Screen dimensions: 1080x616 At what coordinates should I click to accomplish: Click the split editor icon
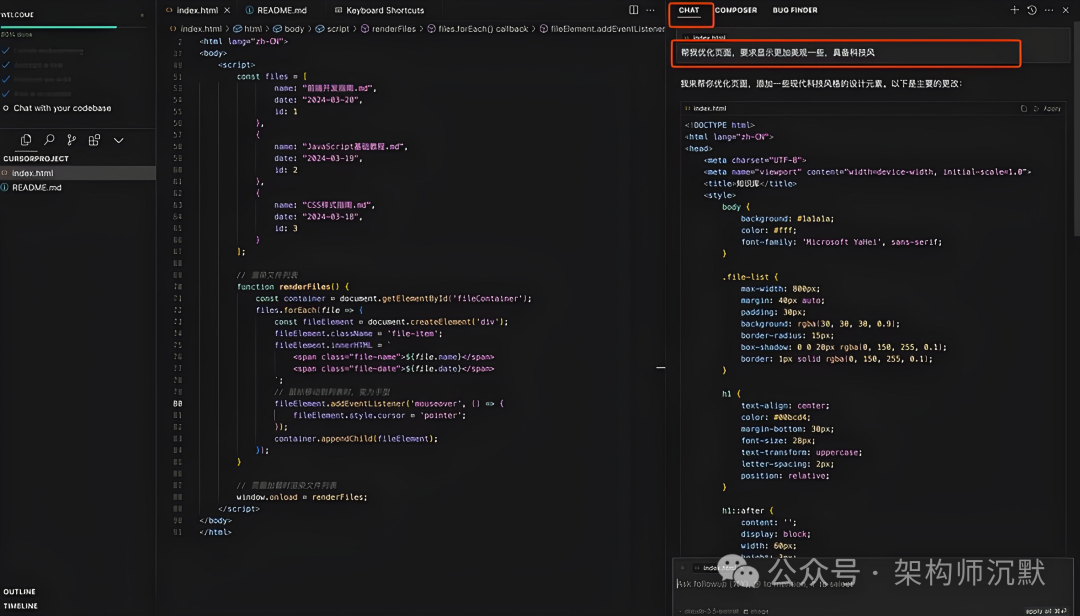[634, 10]
